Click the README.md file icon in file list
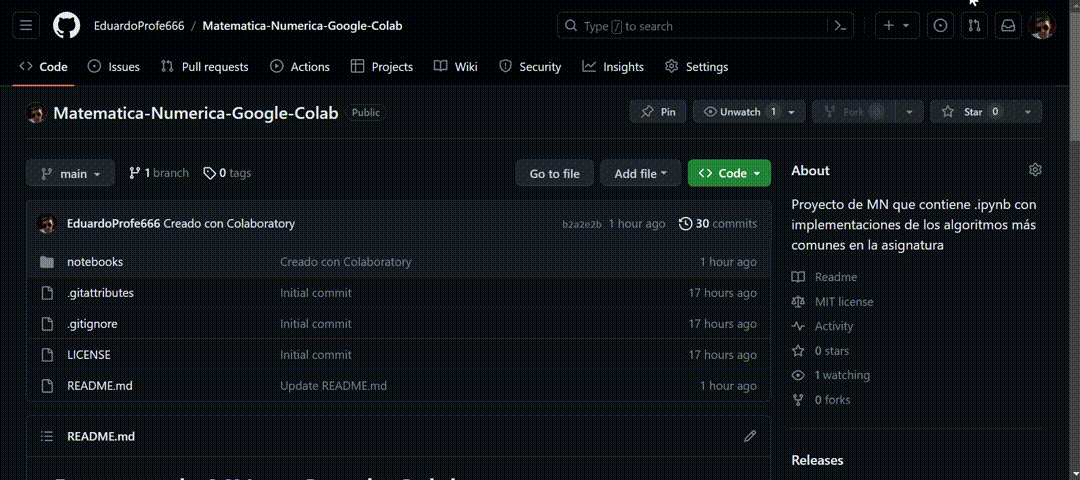 click(x=47, y=386)
